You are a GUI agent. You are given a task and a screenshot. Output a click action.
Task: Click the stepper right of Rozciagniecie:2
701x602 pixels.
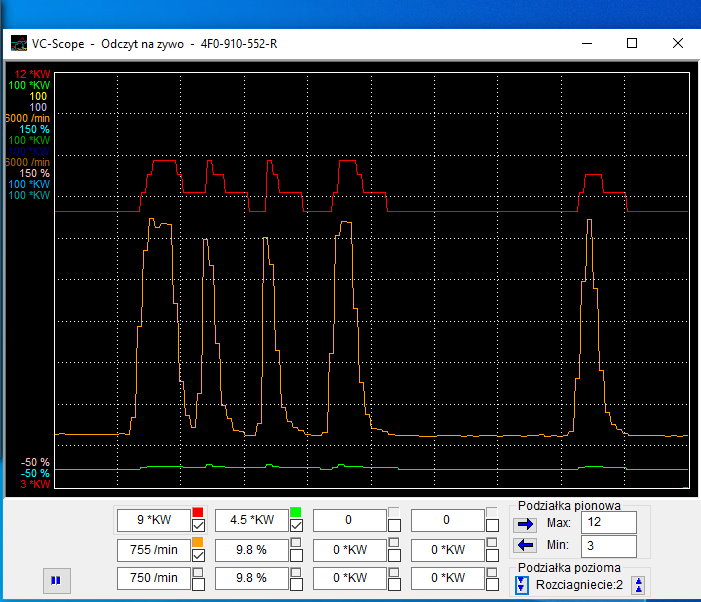pyautogui.click(x=639, y=585)
